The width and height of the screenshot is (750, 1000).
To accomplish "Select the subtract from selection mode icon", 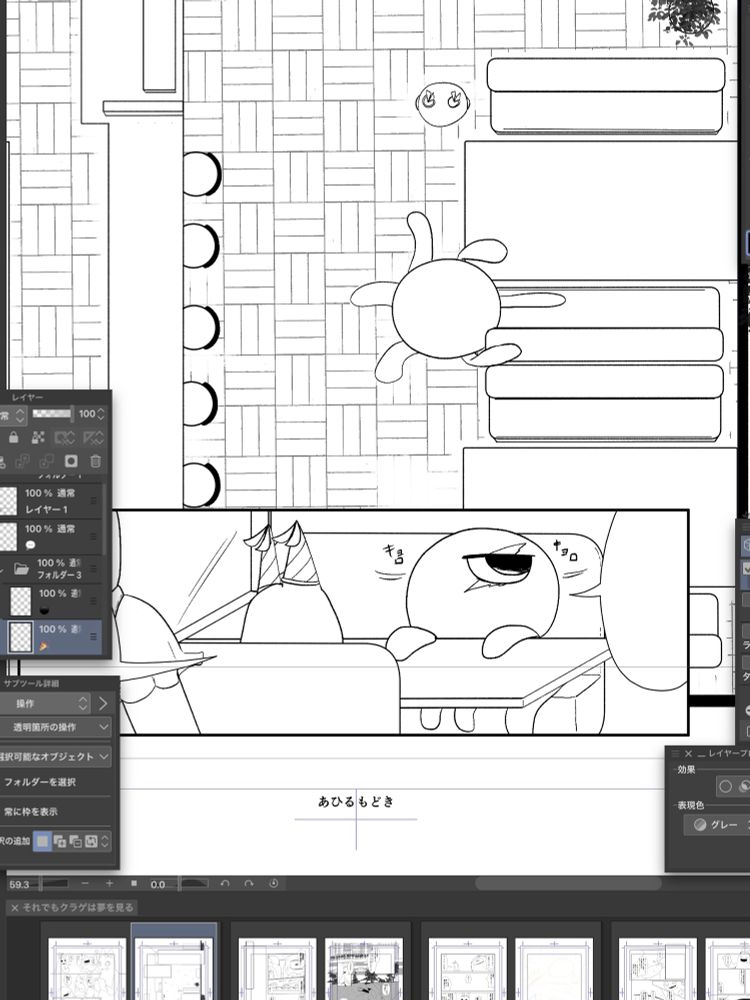I will pos(75,841).
